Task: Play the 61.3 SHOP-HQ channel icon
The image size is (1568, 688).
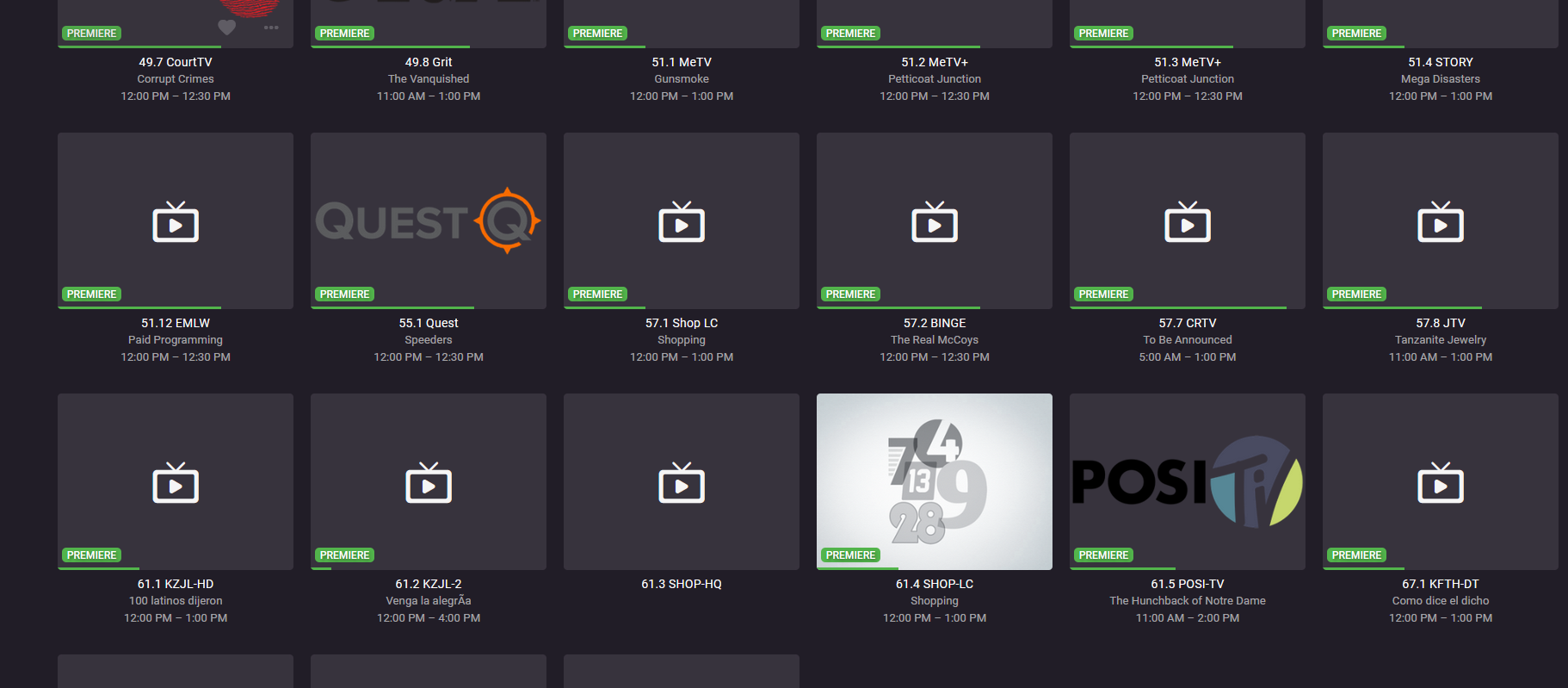Action: click(x=682, y=482)
